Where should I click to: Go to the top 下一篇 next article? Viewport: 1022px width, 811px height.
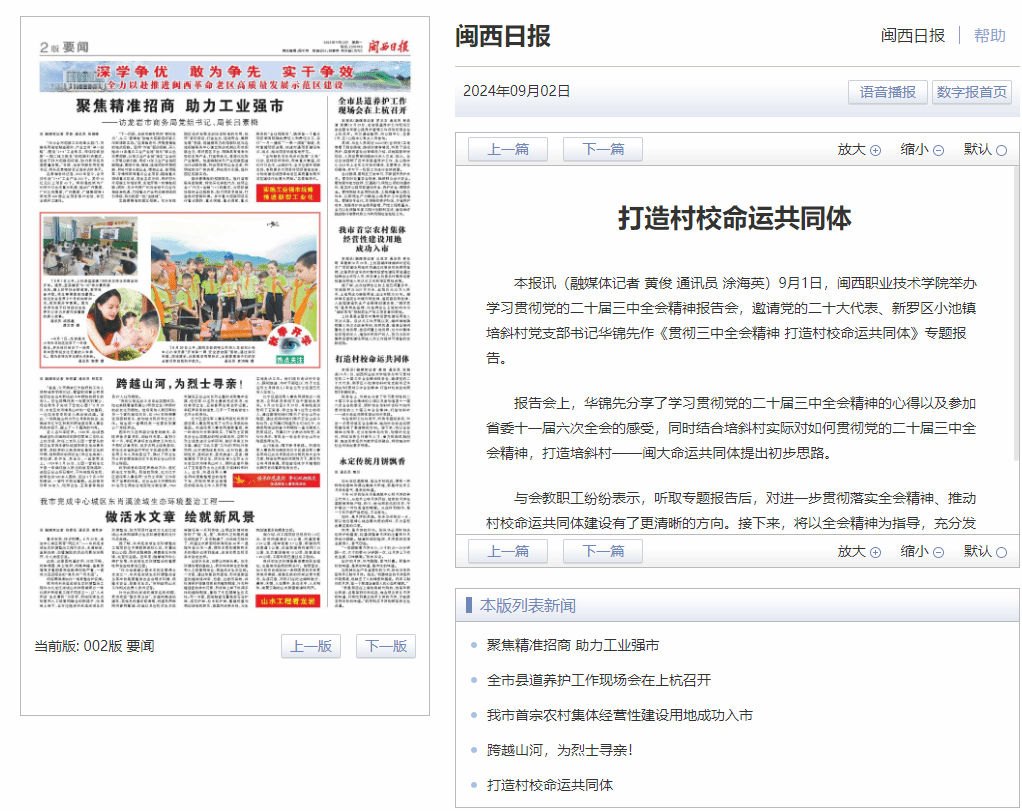tap(603, 150)
